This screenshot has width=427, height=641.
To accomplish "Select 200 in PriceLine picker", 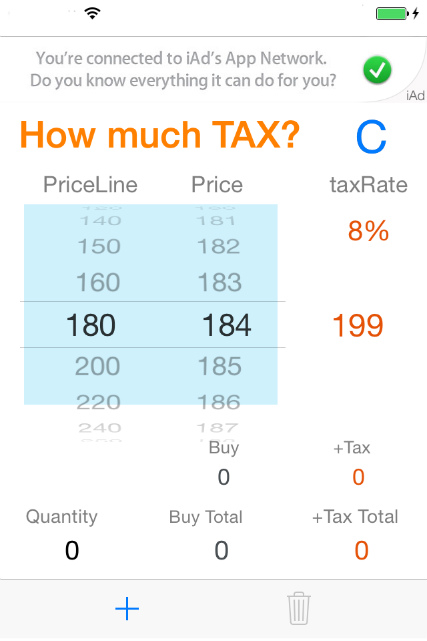I will (x=97, y=366).
